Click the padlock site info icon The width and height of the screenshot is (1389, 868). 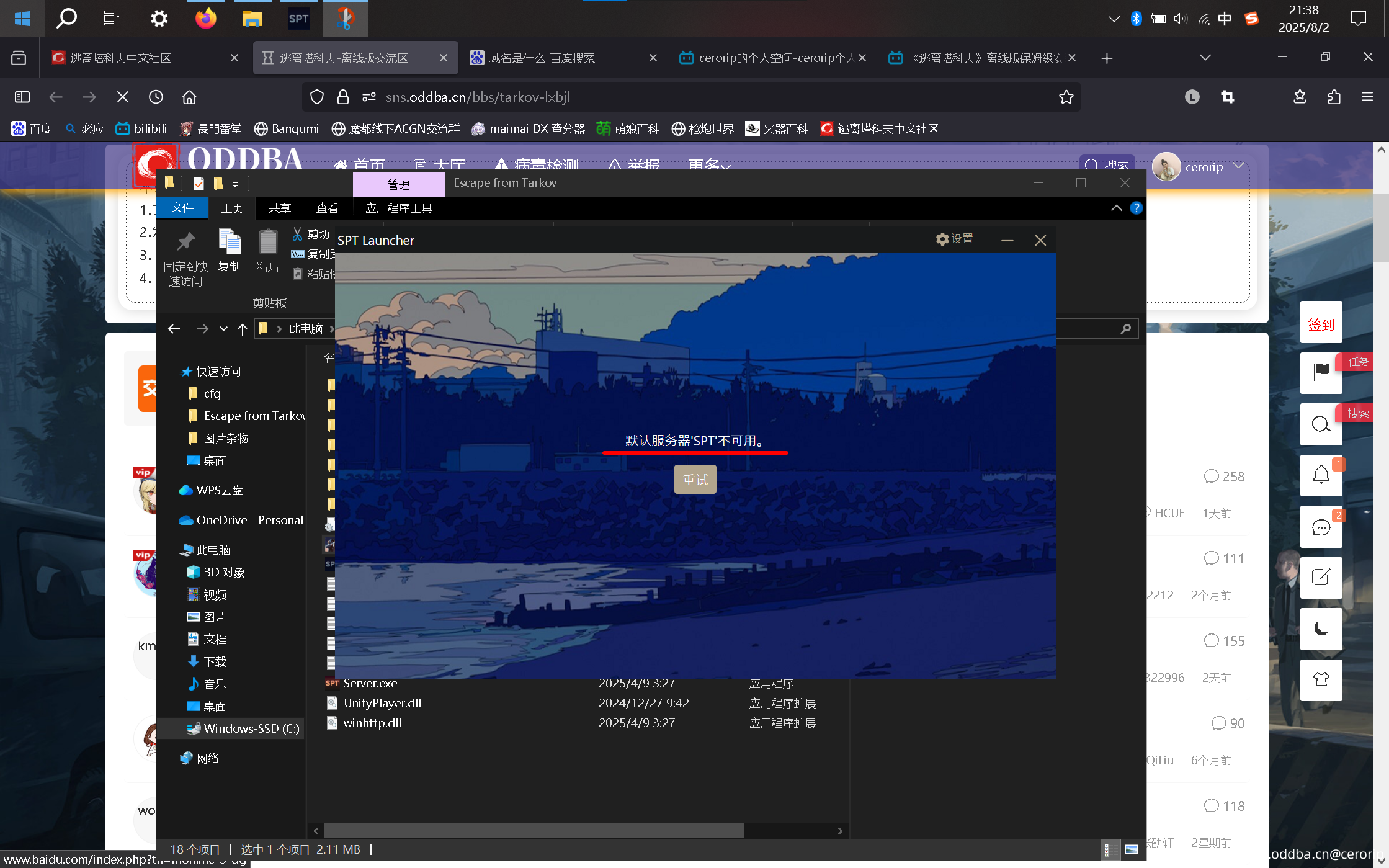pyautogui.click(x=343, y=97)
